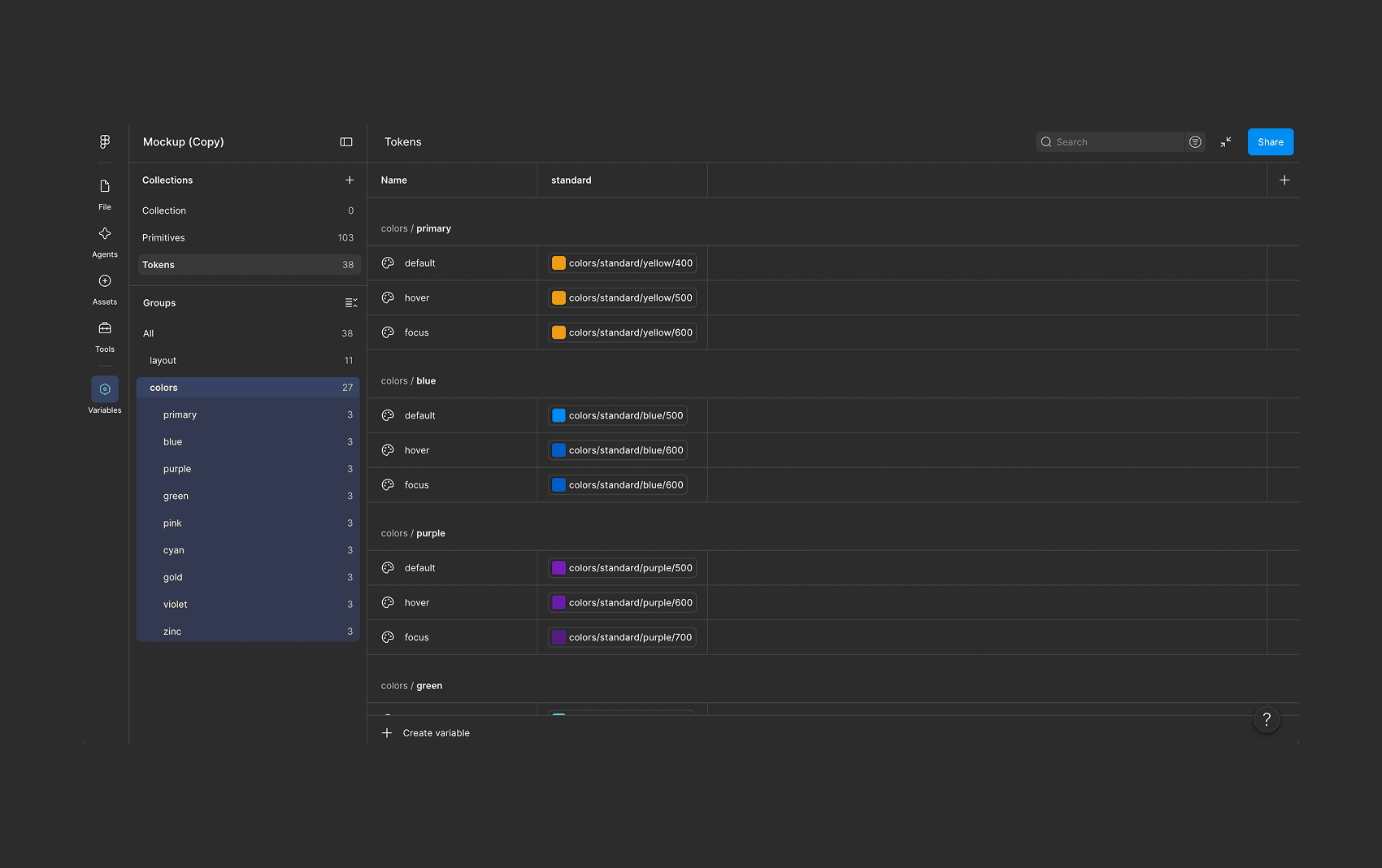1382x868 pixels.
Task: Select the Primitives collection
Action: point(248,237)
